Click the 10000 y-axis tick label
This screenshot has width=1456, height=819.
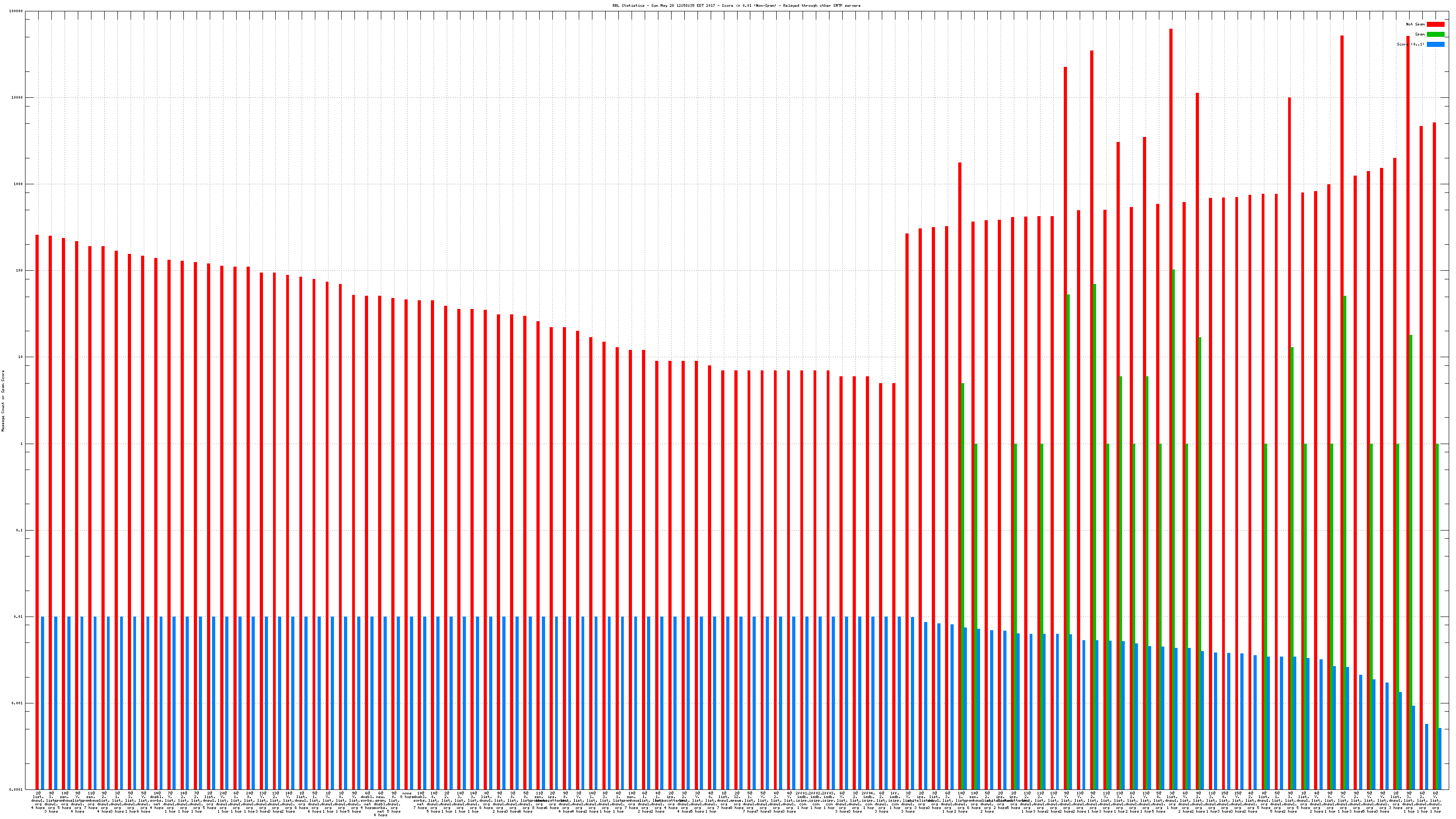pos(18,98)
